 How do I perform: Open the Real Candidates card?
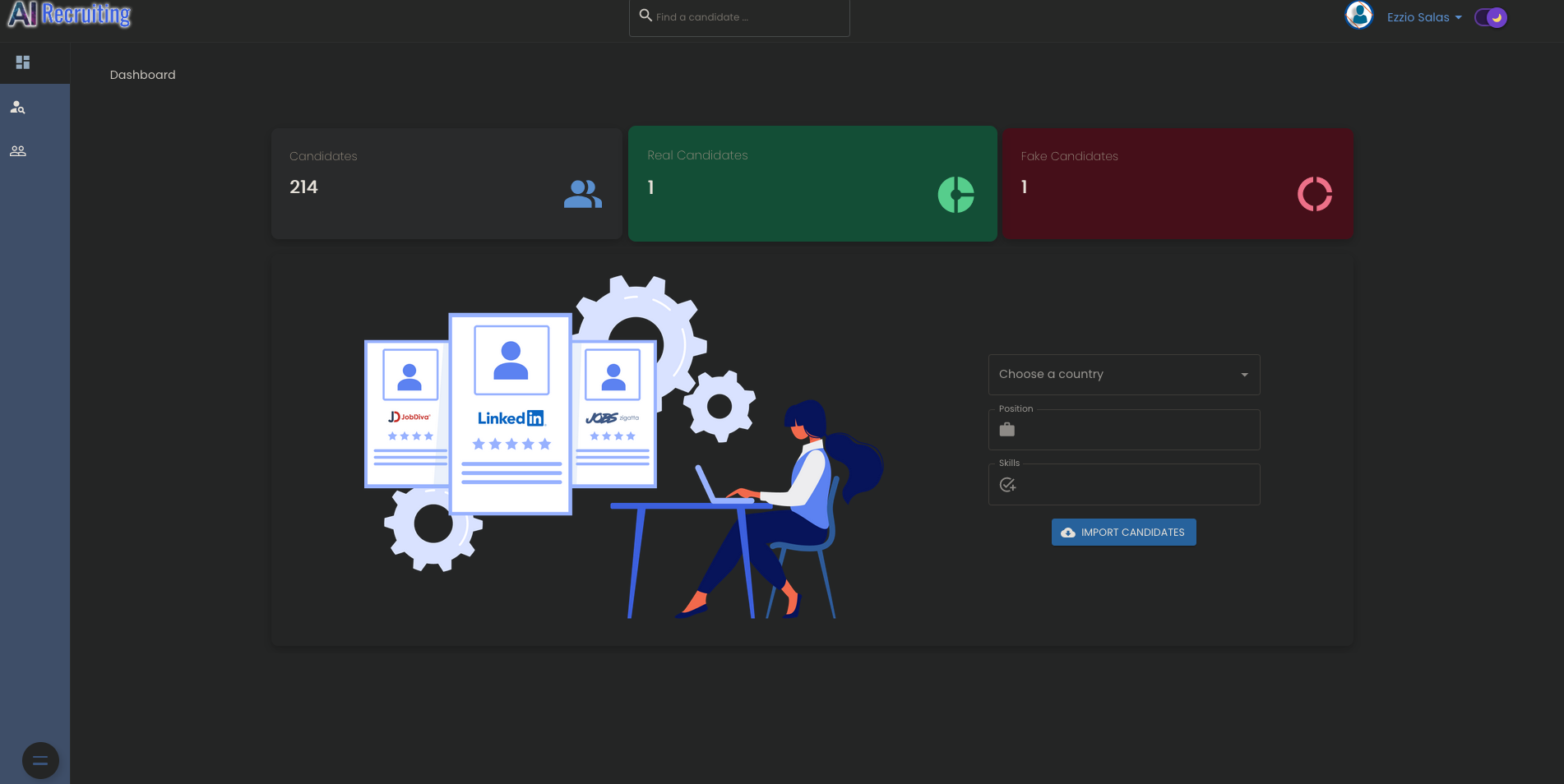click(812, 184)
